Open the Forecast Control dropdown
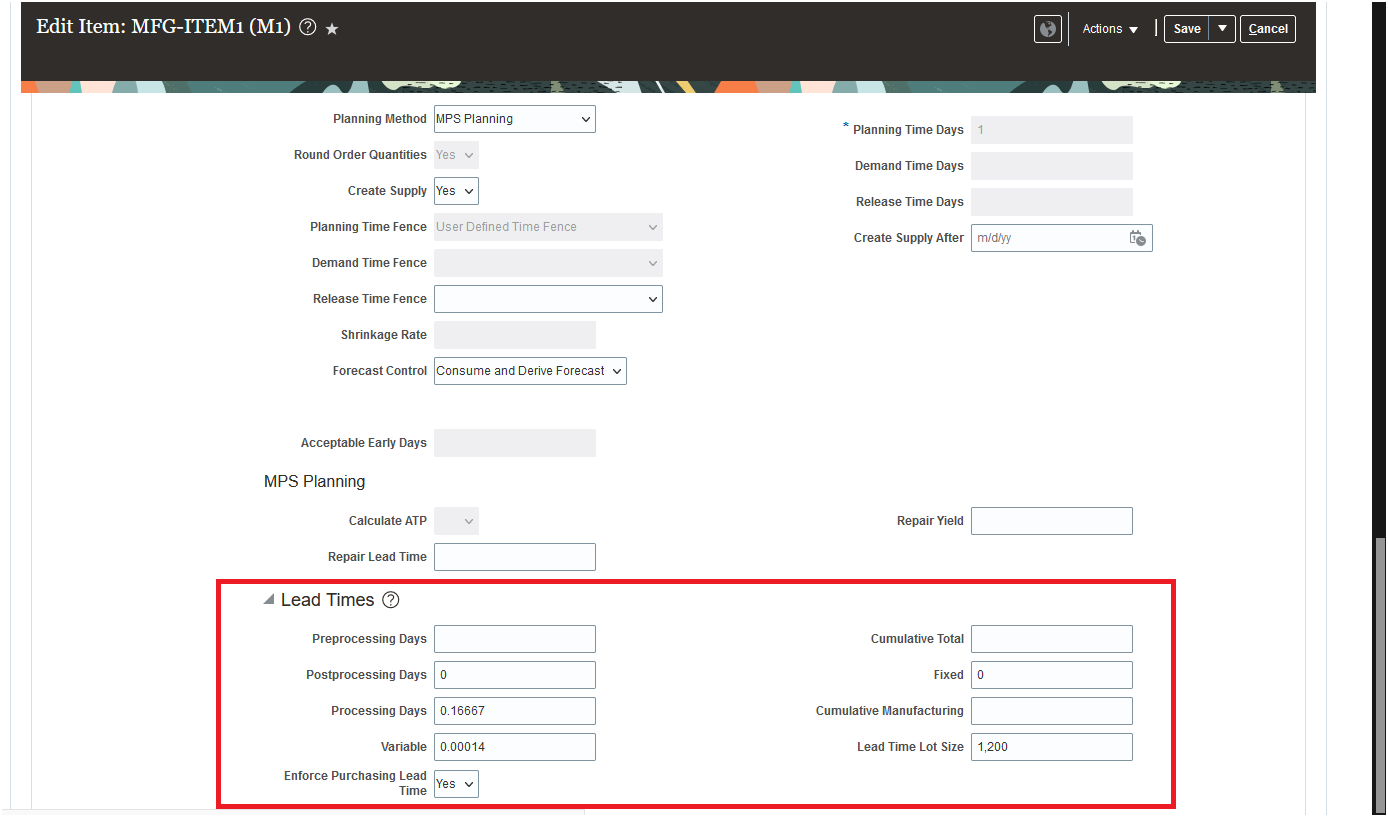1388x817 pixels. tap(530, 371)
